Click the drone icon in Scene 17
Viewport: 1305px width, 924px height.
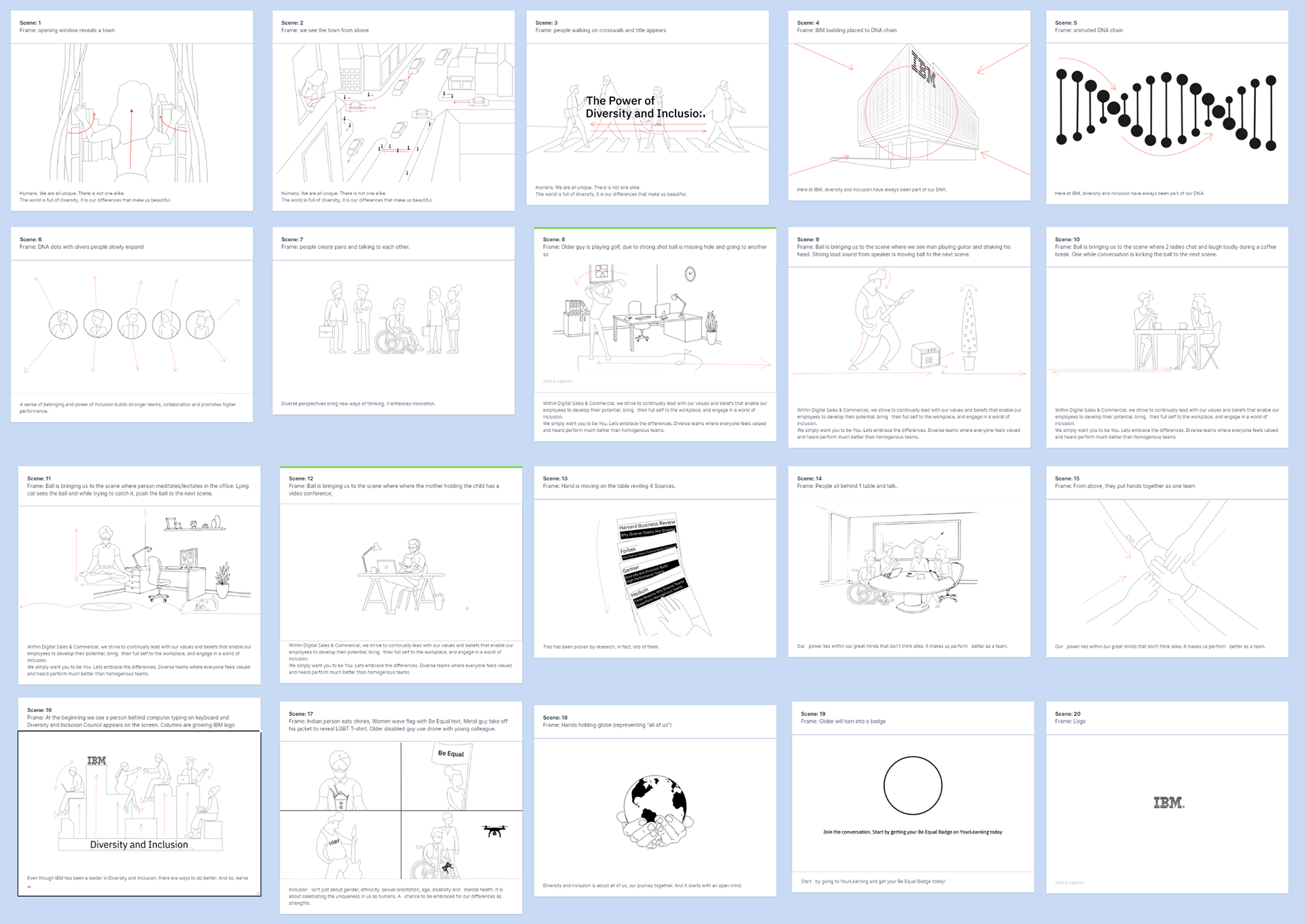coord(495,830)
